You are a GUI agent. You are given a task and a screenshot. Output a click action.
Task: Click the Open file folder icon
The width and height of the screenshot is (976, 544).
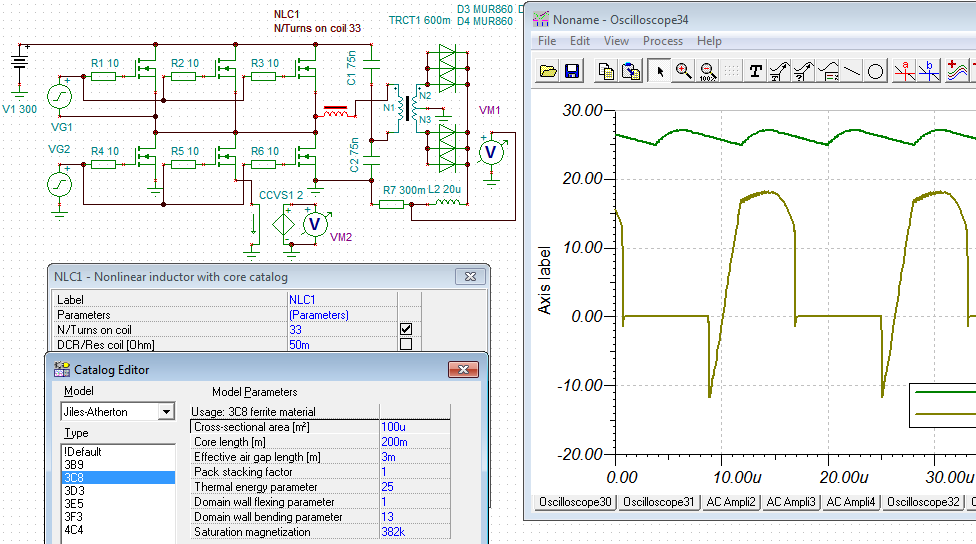click(x=548, y=71)
